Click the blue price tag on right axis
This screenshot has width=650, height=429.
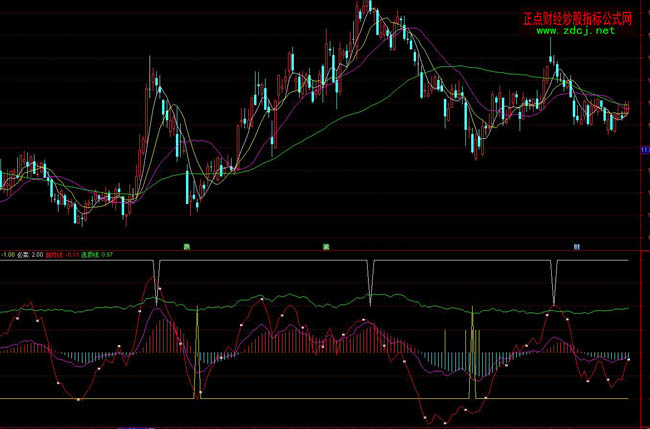click(x=645, y=150)
